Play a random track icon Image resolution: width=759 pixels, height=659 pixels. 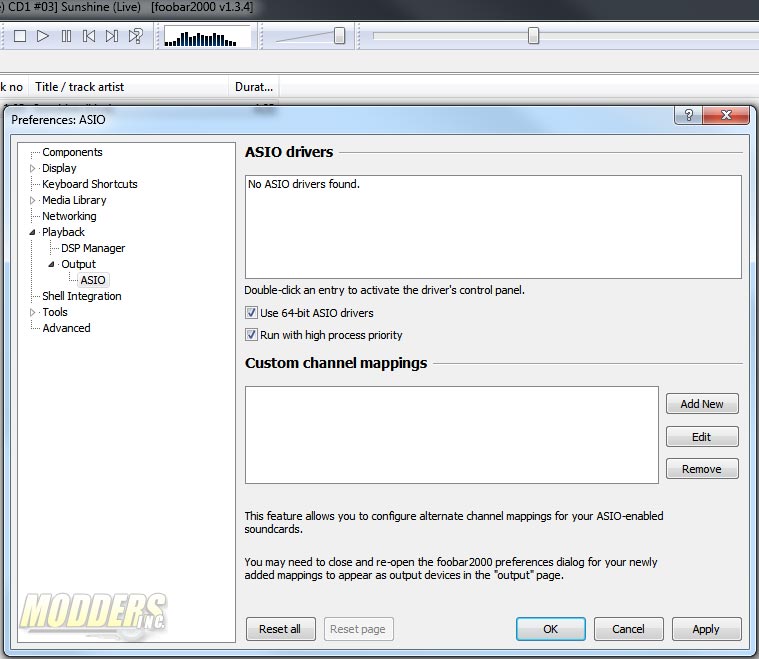pyautogui.click(x=136, y=36)
